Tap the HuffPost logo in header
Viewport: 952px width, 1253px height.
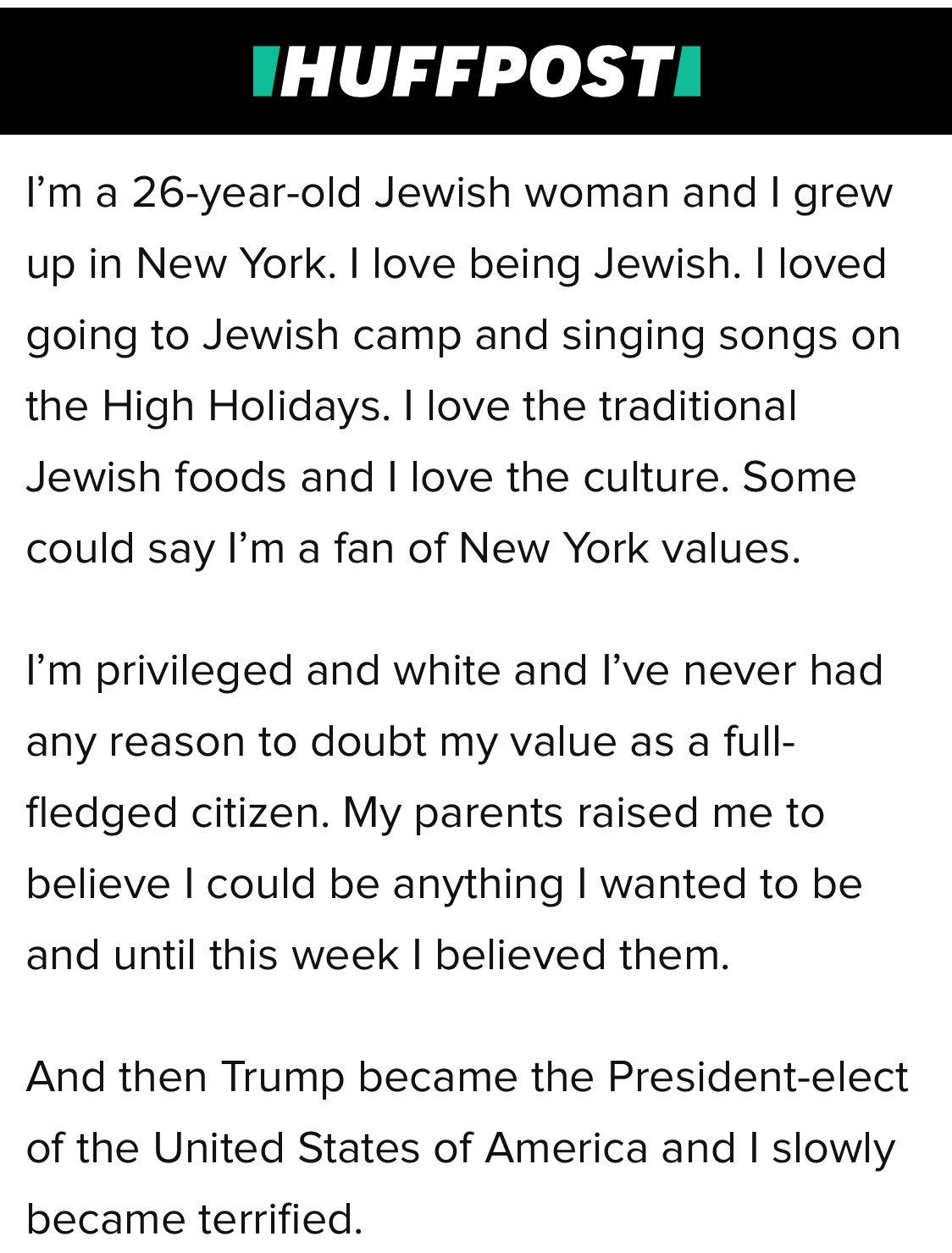pyautogui.click(x=476, y=72)
